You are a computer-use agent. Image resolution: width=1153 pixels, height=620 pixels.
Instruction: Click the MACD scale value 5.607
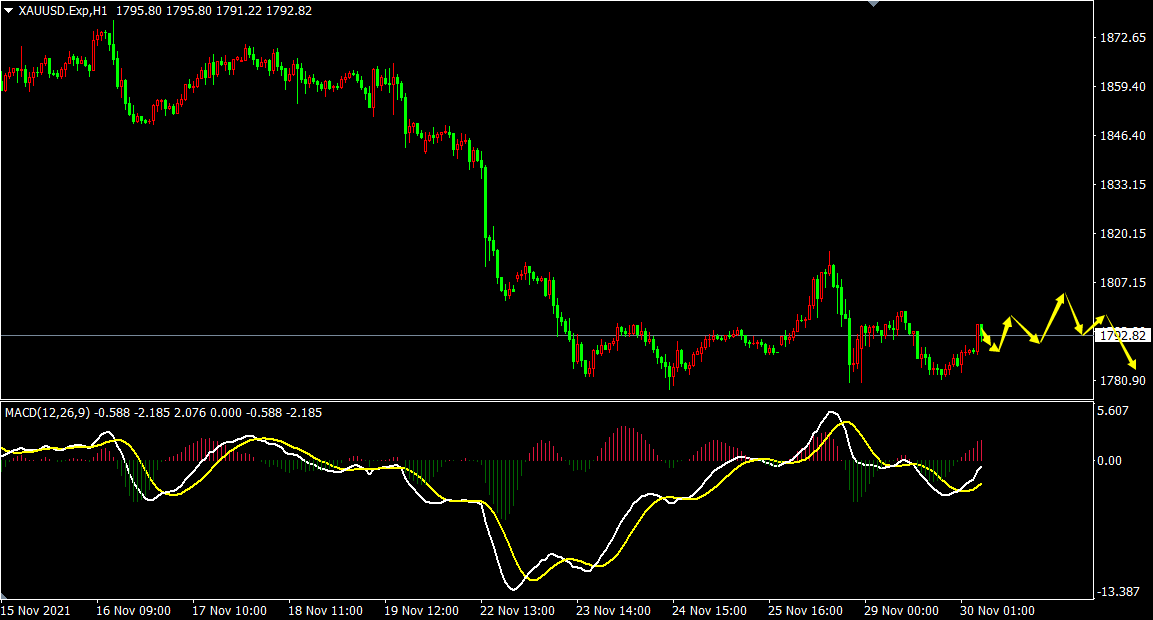pyautogui.click(x=1113, y=410)
